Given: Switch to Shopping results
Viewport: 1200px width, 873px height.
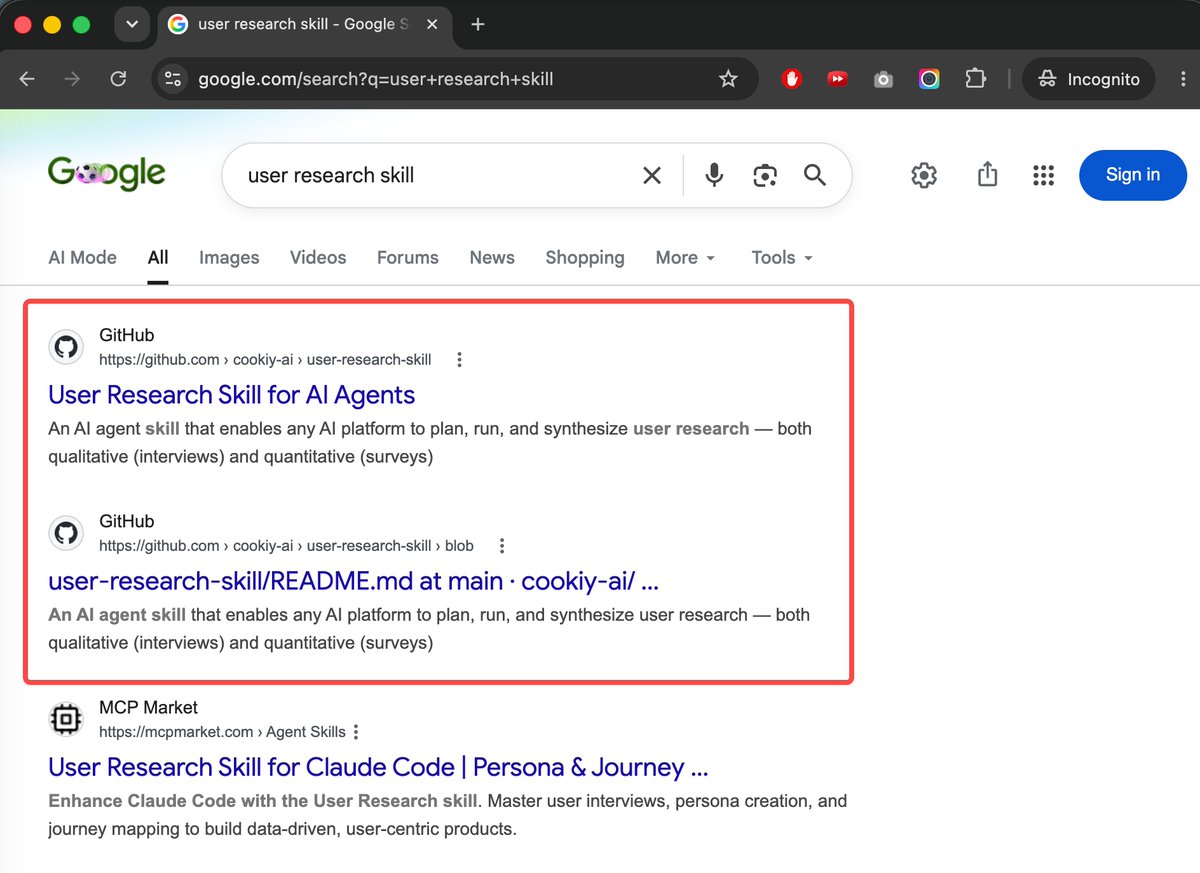Looking at the screenshot, I should 585,257.
